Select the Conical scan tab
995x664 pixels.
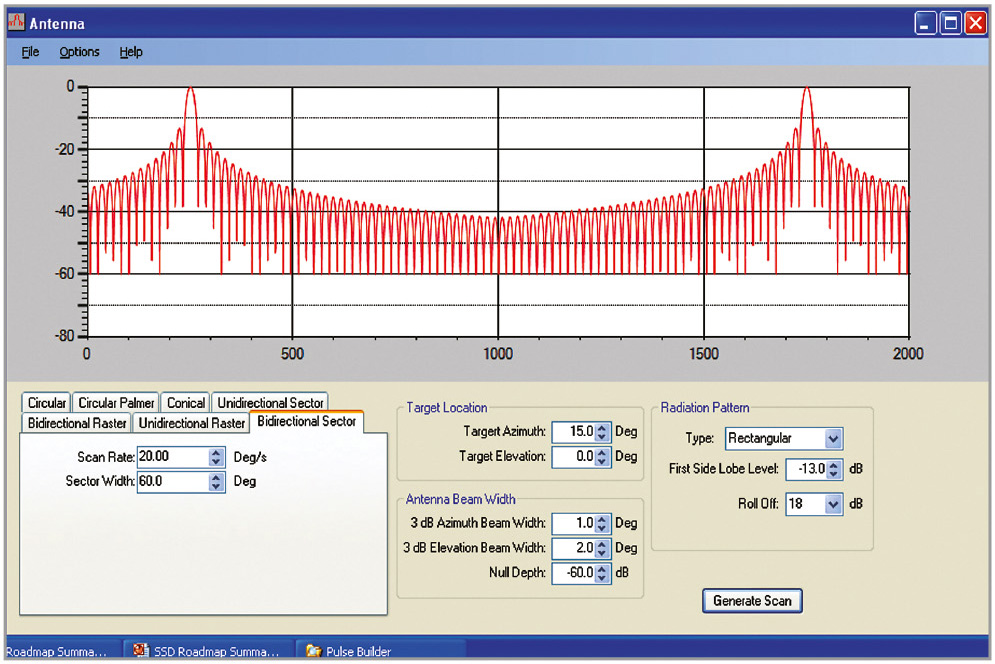(186, 403)
